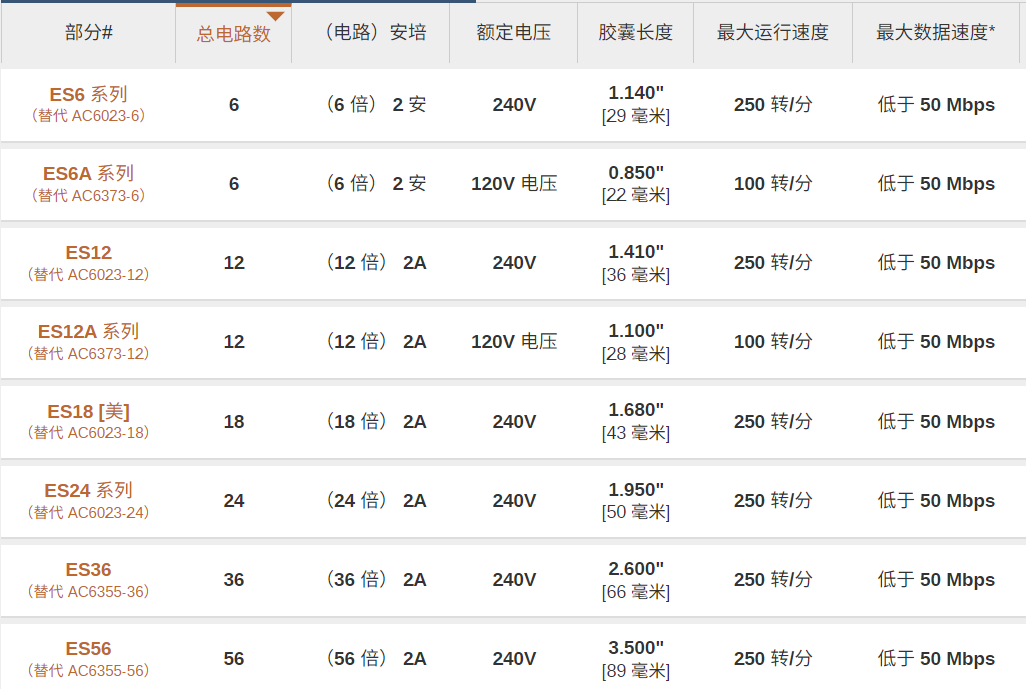Click 低于 50 Mbps in the ES6 系列 row
1026x689 pixels.
point(936,105)
